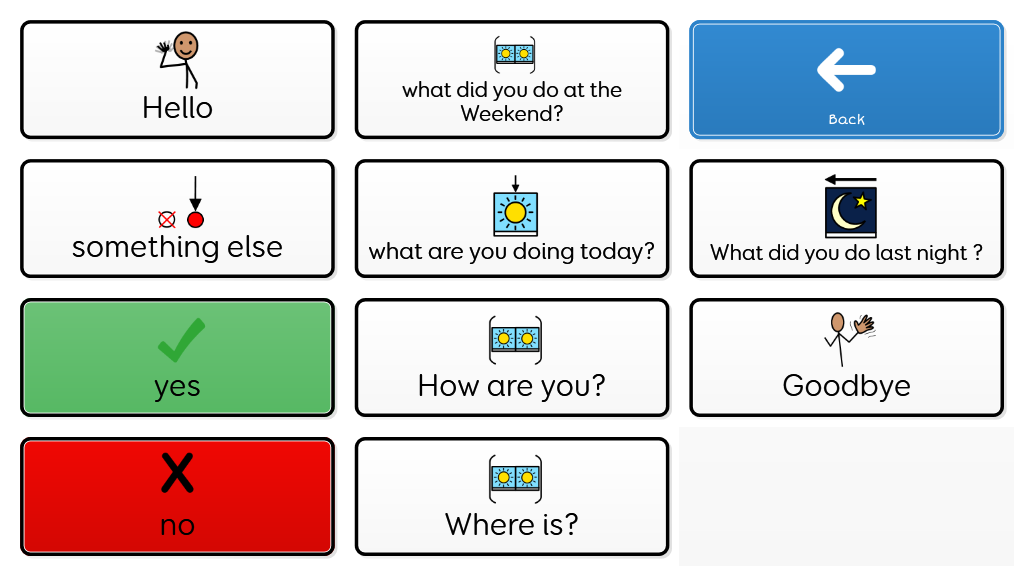Click the icon above How are you
Viewport: 1024px width, 576px height.
pos(515,340)
